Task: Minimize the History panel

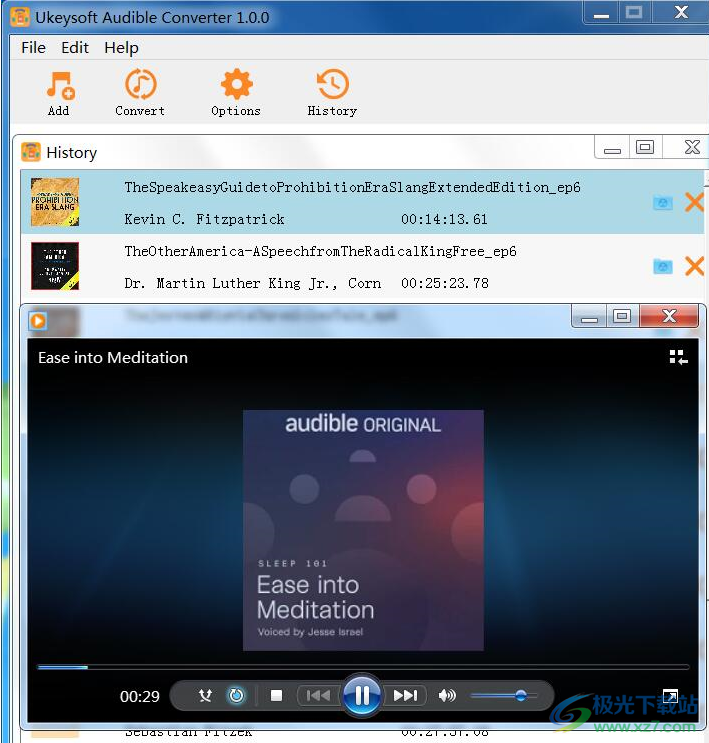Action: point(612,148)
